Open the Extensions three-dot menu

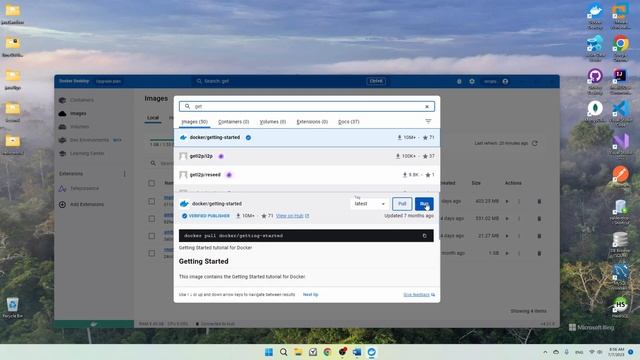point(124,174)
